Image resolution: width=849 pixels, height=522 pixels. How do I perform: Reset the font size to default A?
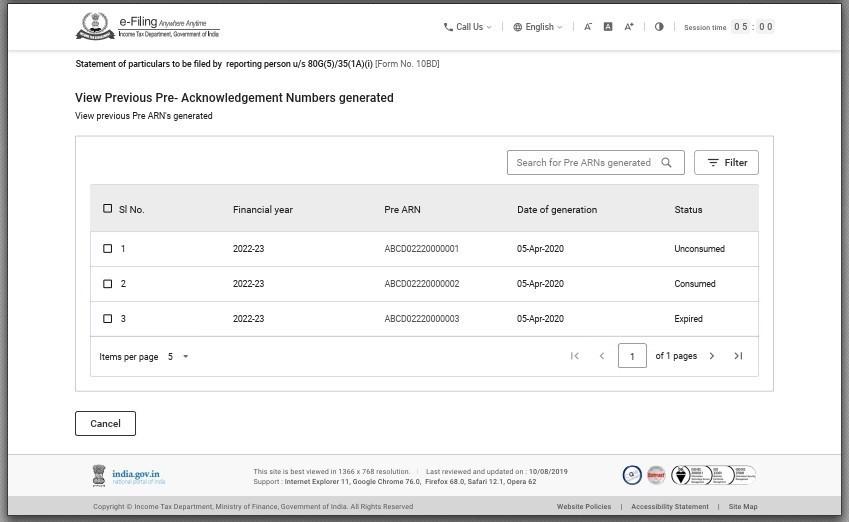(608, 27)
